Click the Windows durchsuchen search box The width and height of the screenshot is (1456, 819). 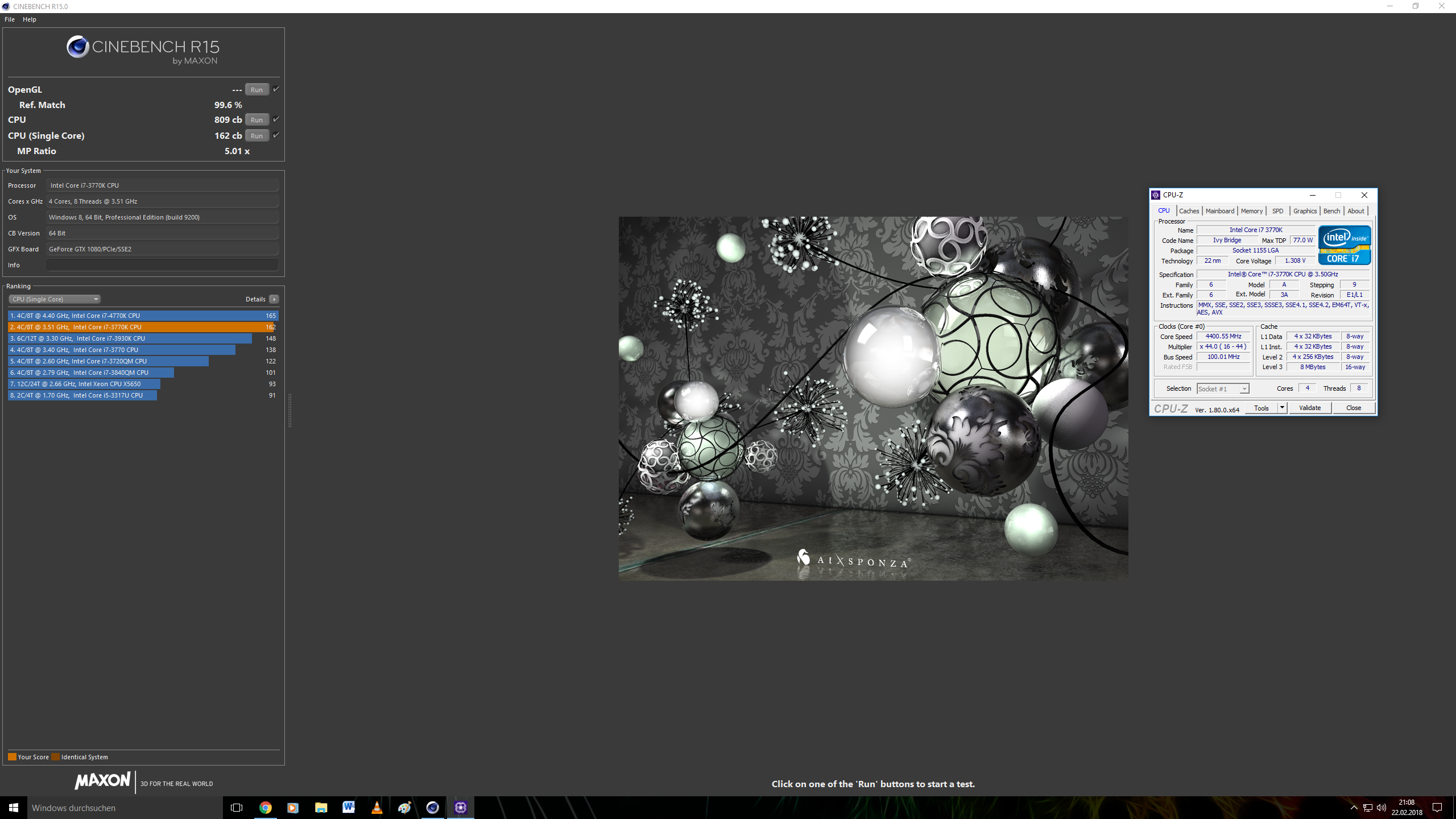[125, 808]
